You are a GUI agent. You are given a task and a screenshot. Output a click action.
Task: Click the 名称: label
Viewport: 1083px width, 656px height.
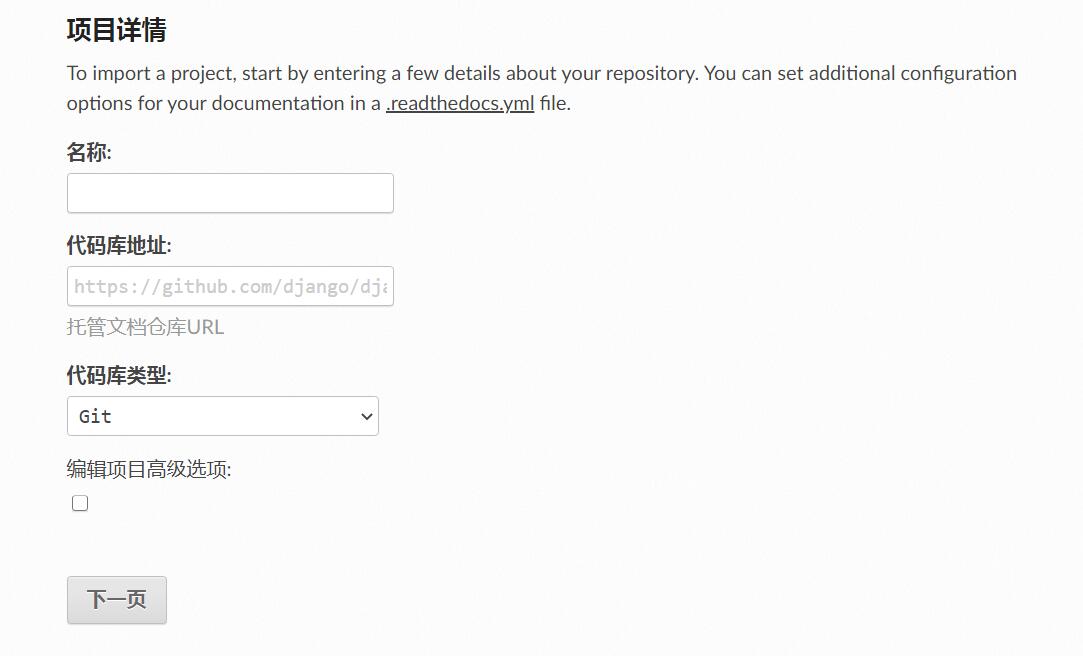pyautogui.click(x=89, y=152)
